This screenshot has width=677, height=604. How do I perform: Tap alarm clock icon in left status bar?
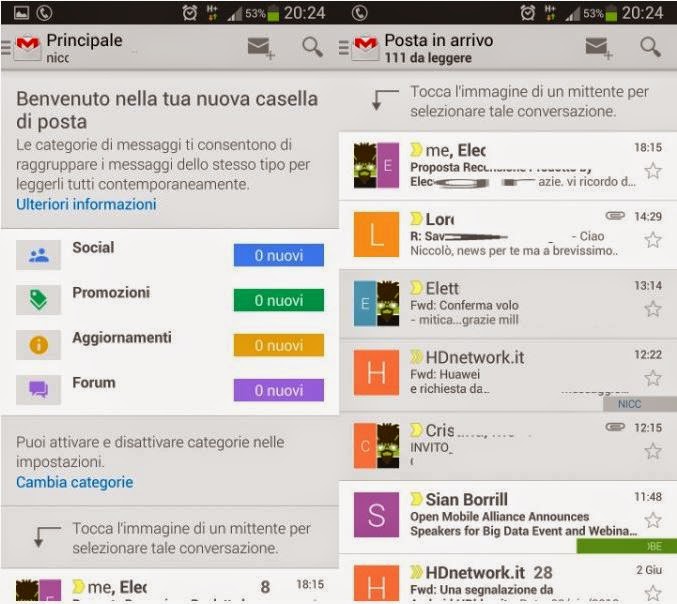tap(190, 13)
